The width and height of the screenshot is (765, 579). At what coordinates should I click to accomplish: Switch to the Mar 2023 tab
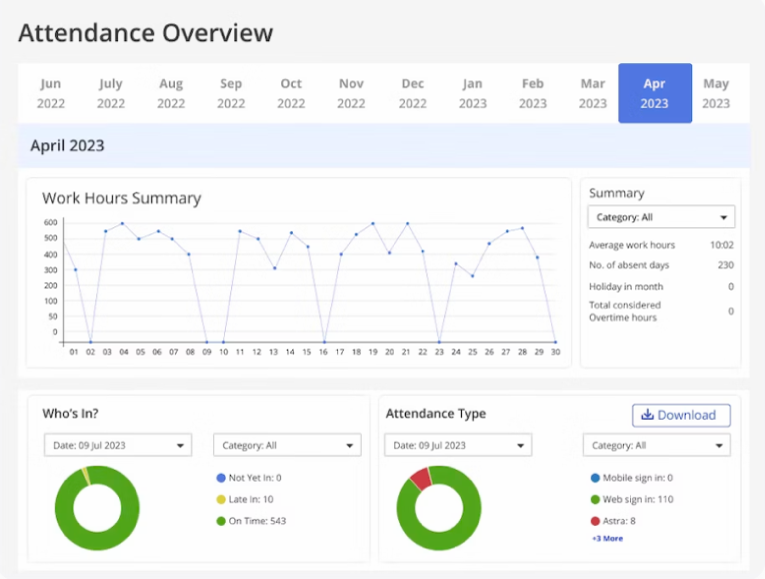click(x=592, y=93)
